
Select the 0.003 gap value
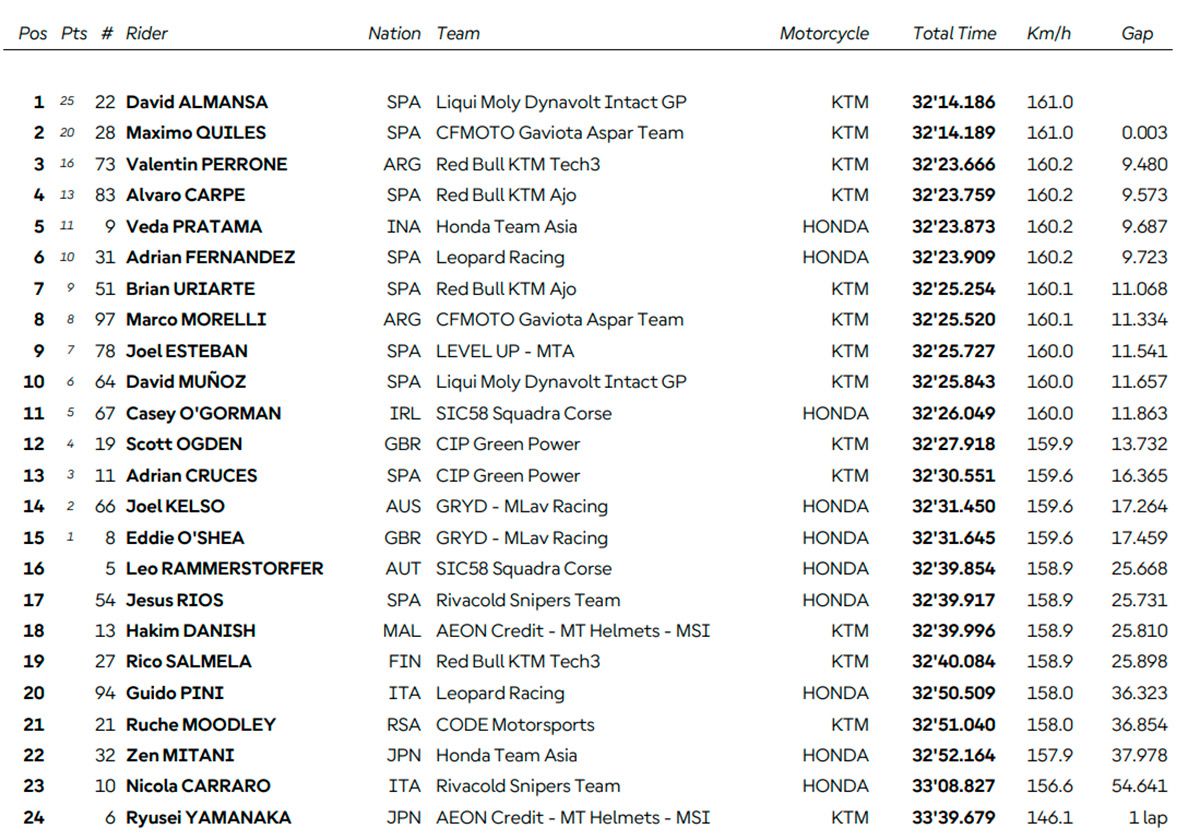pos(1144,133)
